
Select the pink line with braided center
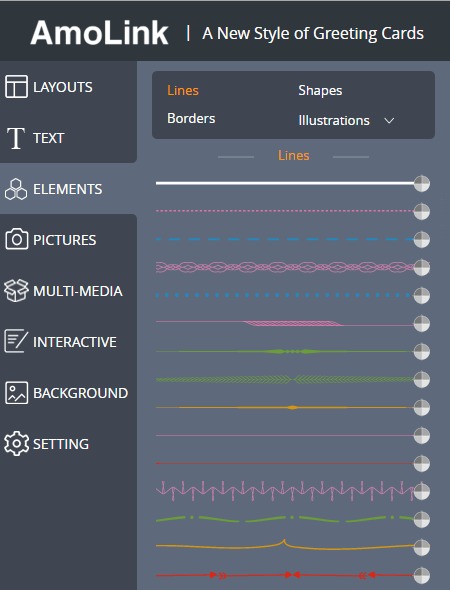(x=285, y=323)
